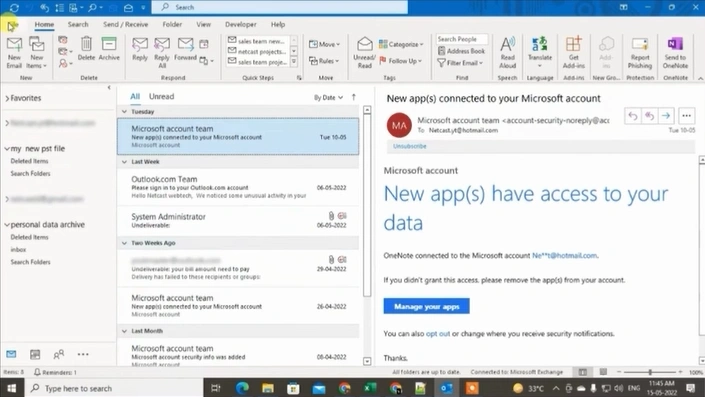Viewport: 705px width, 397px height.
Task: Click in the Search People field
Action: [462, 39]
